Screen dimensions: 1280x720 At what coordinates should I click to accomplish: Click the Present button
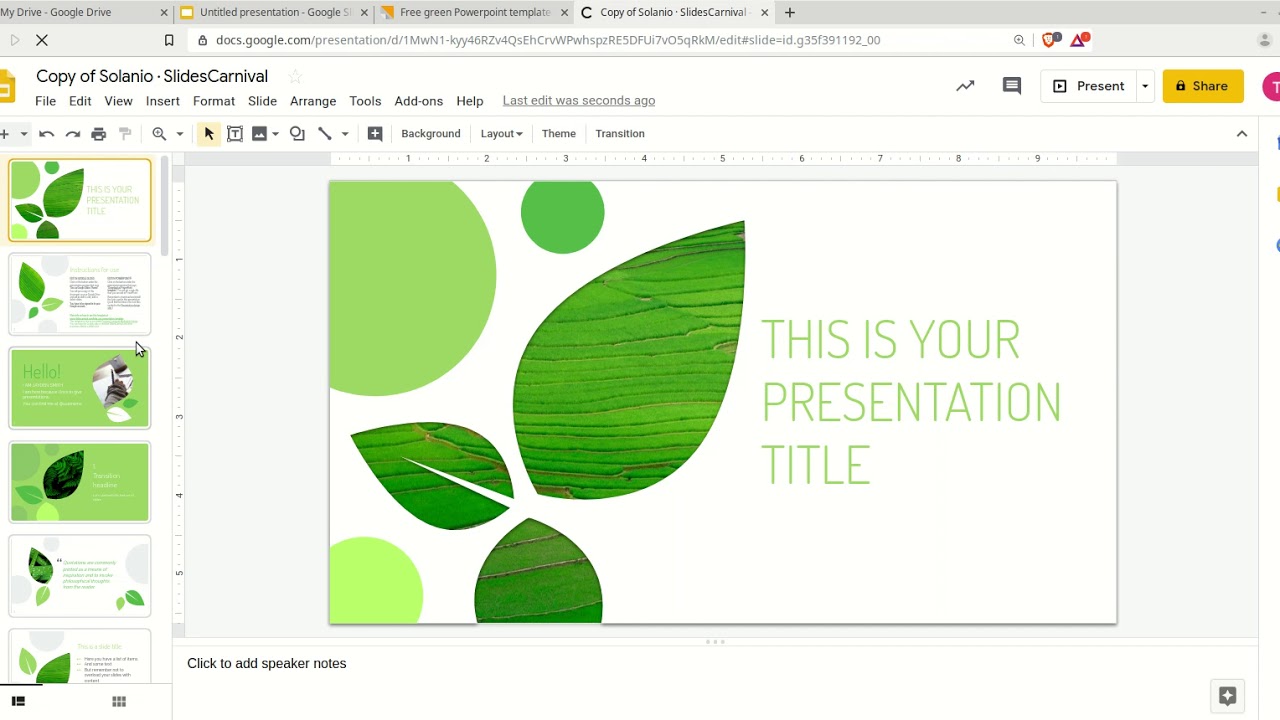coord(1089,86)
